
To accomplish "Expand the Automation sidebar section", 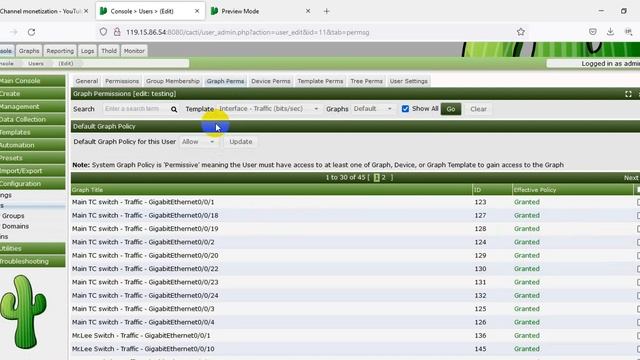I will click(x=32, y=145).
